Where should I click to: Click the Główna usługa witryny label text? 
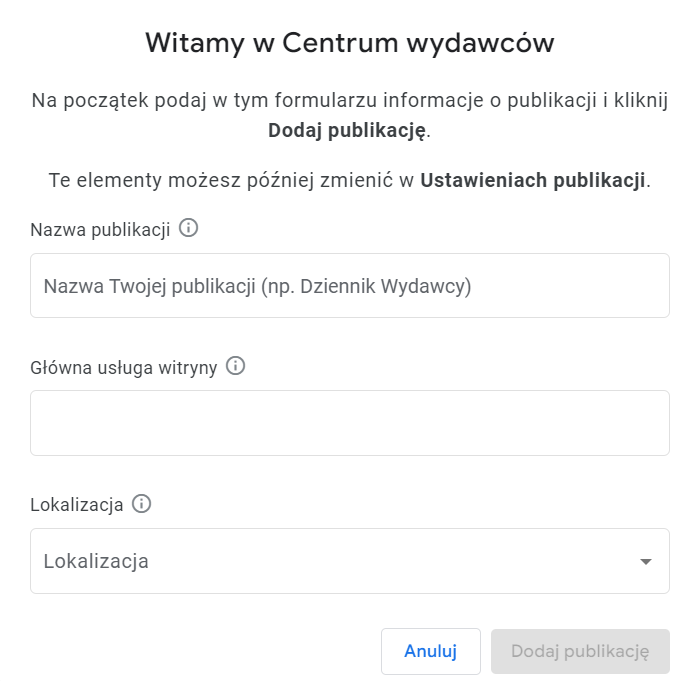(124, 368)
